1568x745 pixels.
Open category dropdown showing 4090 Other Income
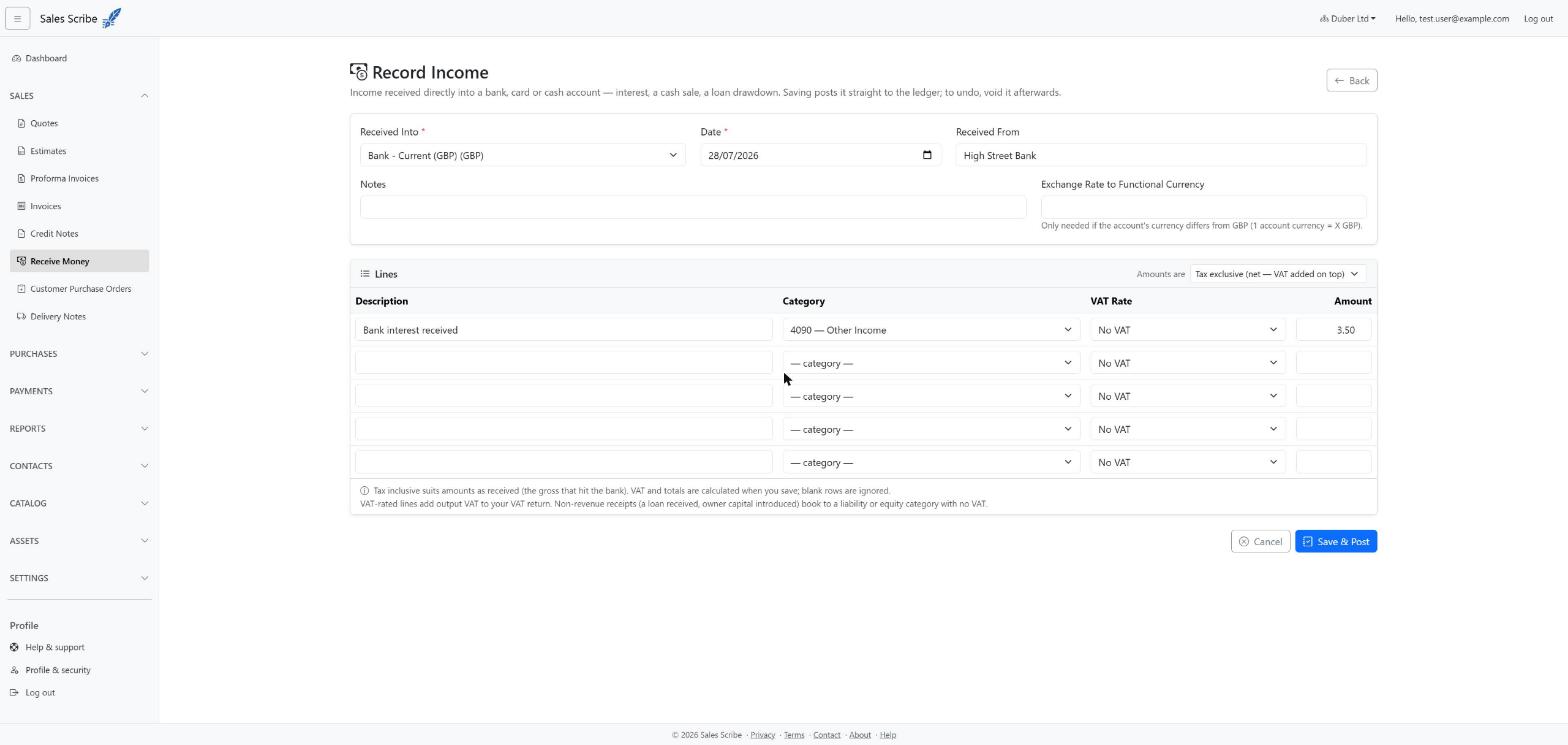tap(930, 330)
